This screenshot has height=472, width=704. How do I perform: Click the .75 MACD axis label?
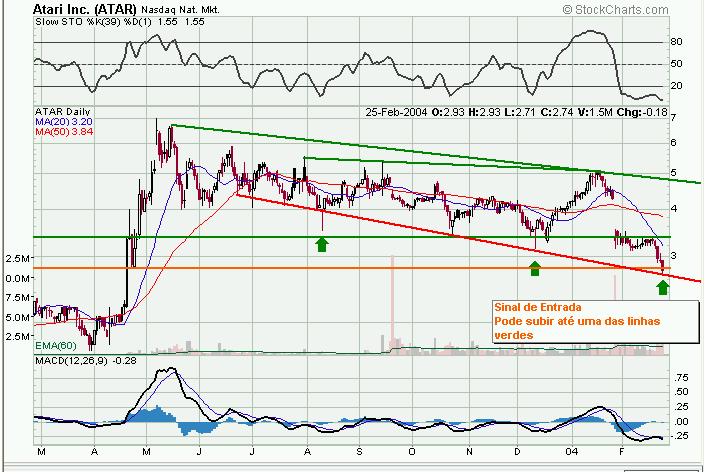(x=682, y=377)
